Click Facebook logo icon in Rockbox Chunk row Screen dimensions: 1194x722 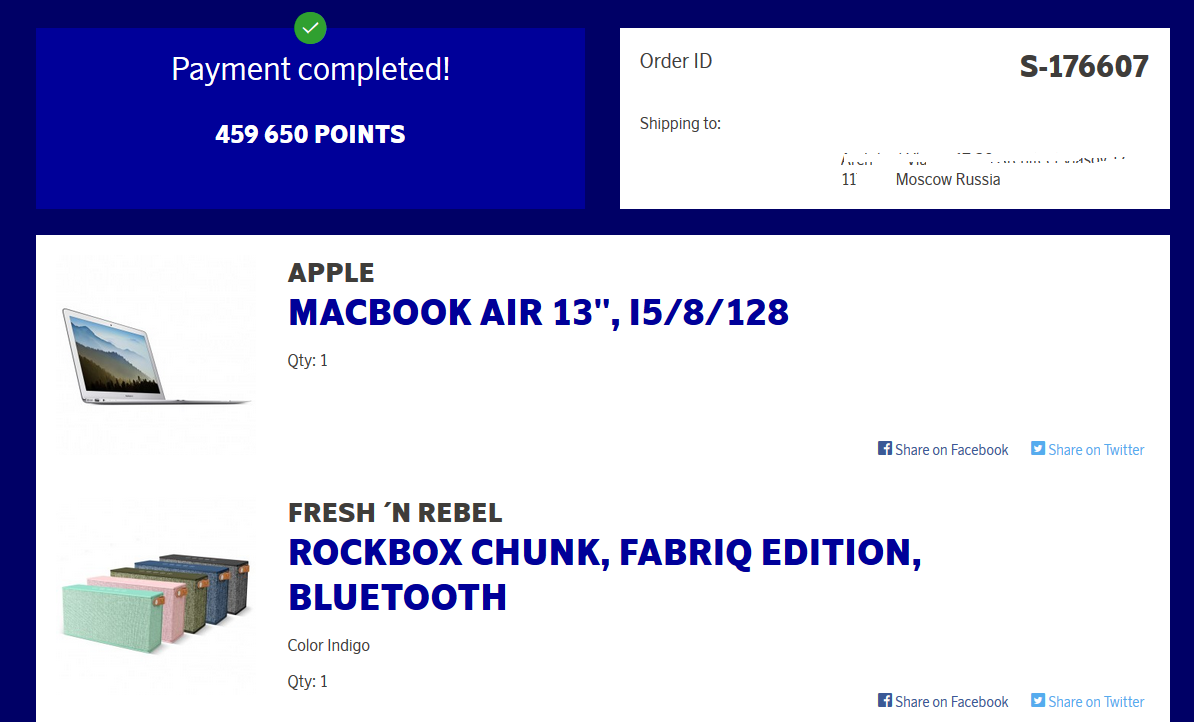pos(885,701)
